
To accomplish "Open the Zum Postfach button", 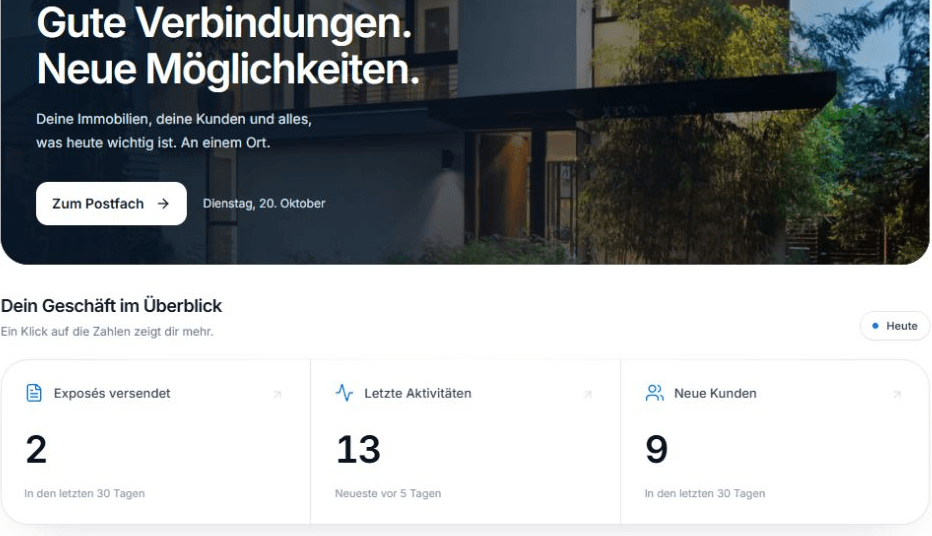I will pyautogui.click(x=111, y=203).
